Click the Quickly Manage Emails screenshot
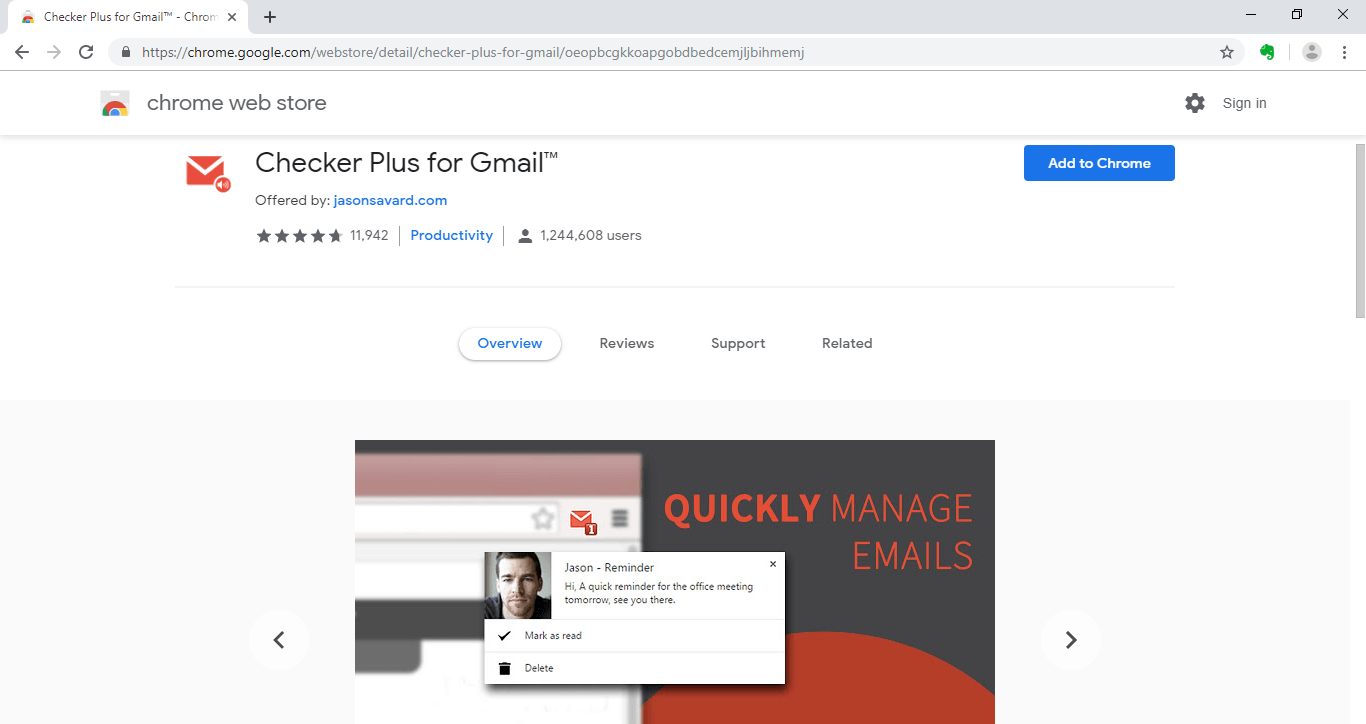Viewport: 1366px width, 724px height. pos(675,582)
